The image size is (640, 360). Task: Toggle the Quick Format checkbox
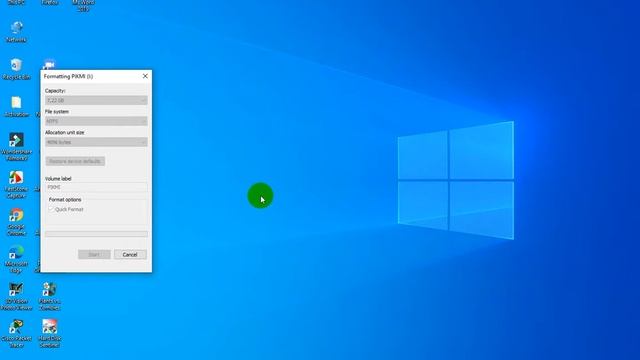[x=51, y=209]
